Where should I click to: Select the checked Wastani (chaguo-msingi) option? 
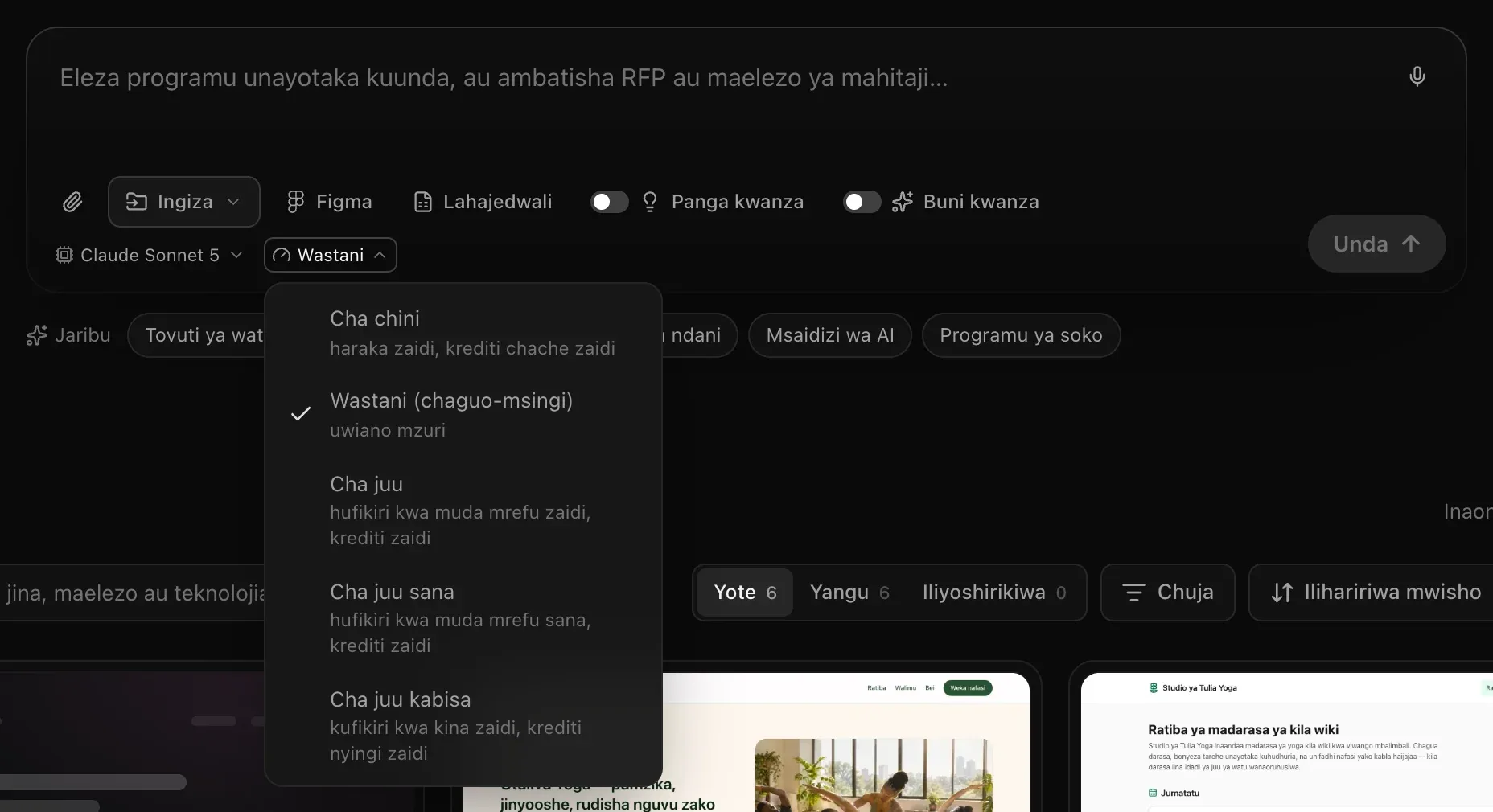coord(463,414)
